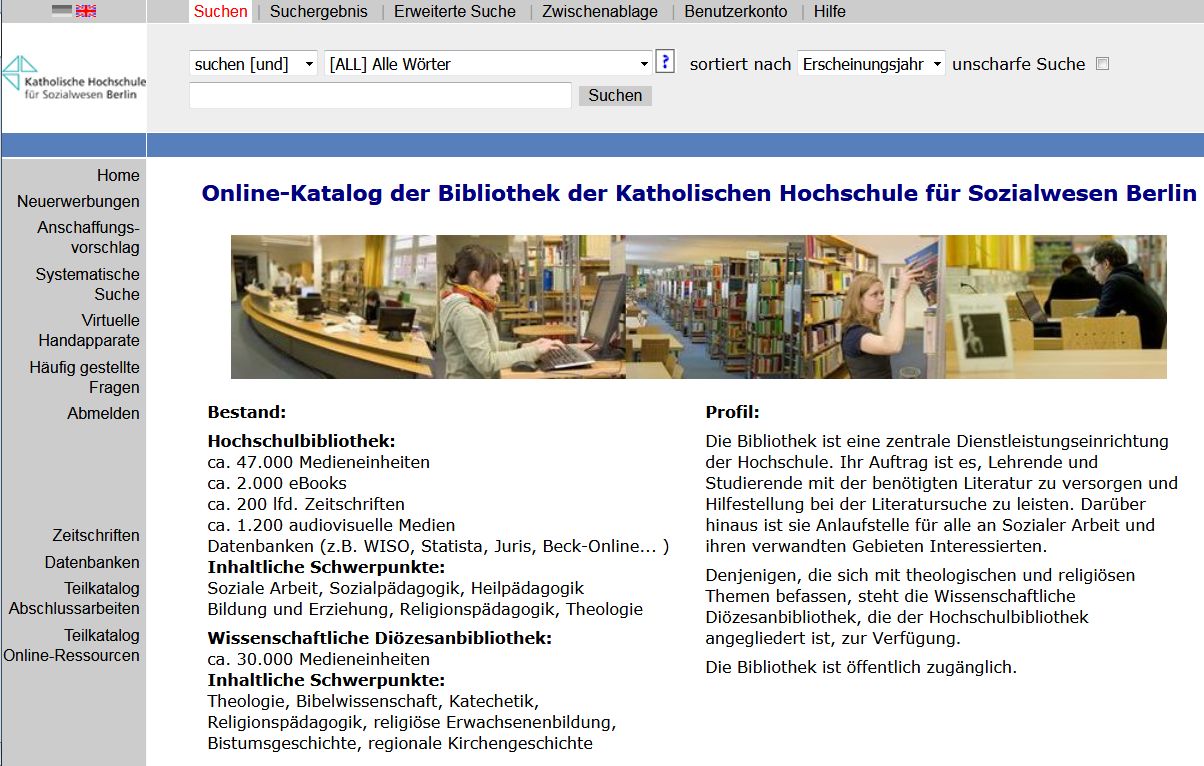Click 'Die Bibliothek ist öffentlich zugänglich.' text

[861, 668]
